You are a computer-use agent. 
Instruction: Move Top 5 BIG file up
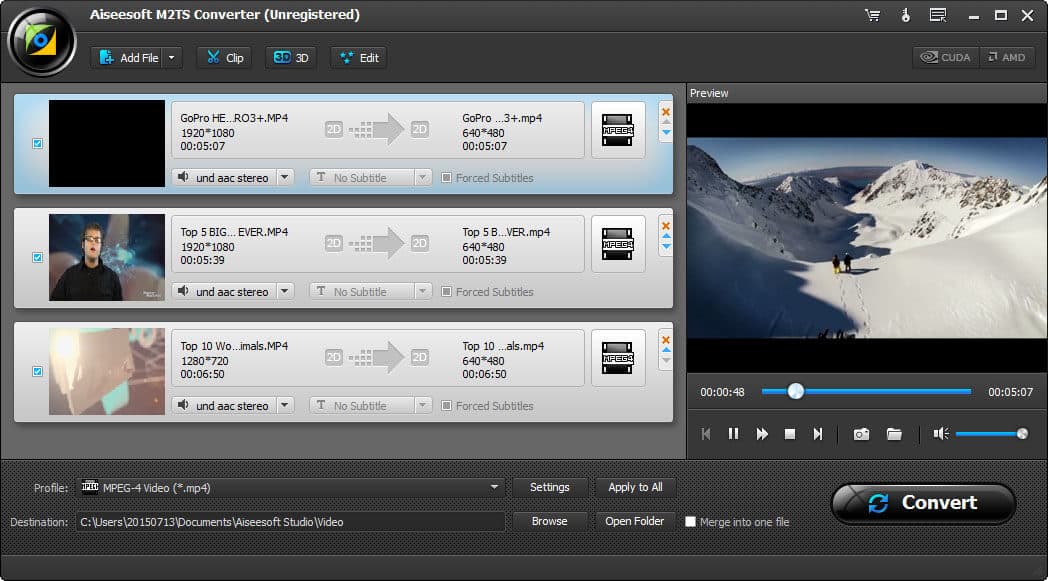(666, 236)
